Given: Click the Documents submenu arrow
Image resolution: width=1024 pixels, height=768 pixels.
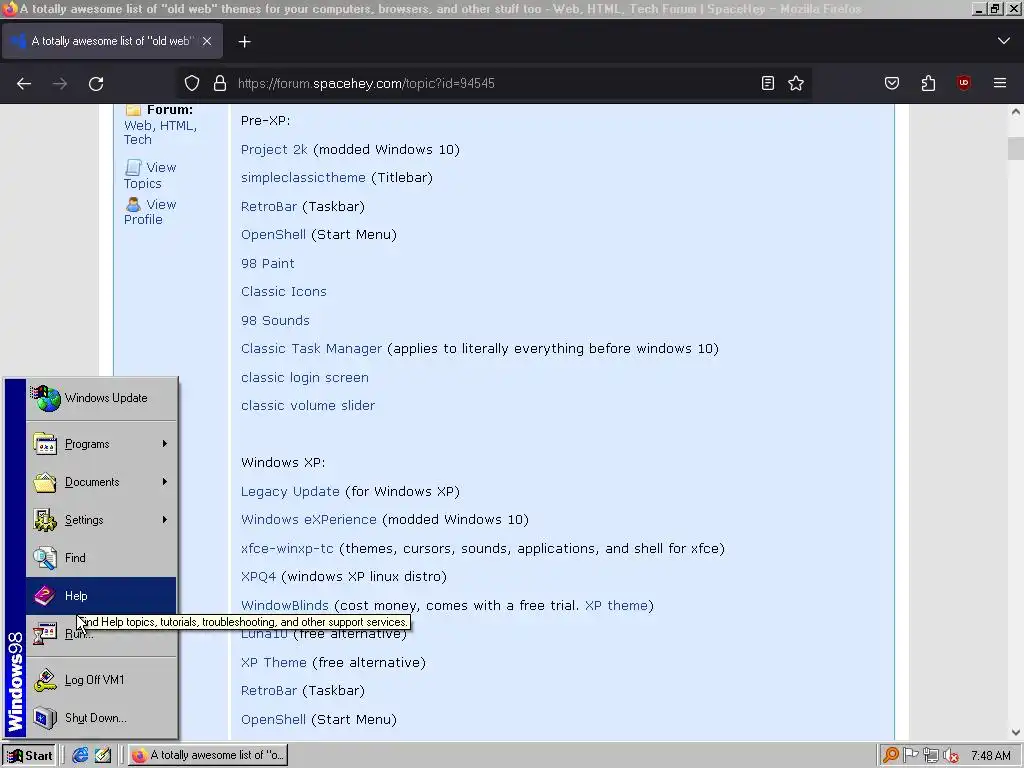Looking at the screenshot, I should coord(165,482).
